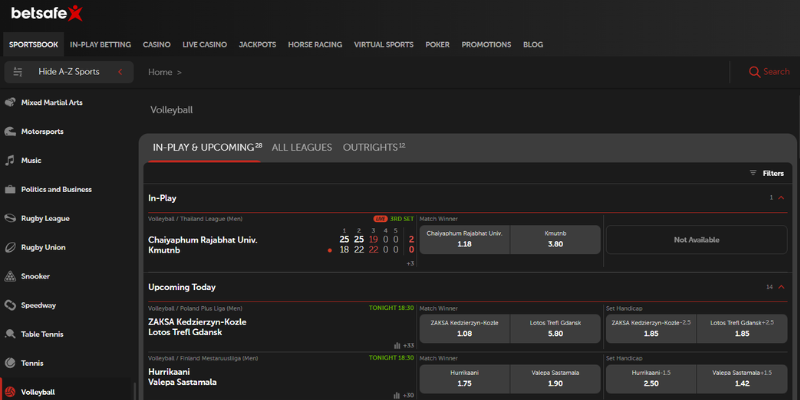This screenshot has width=800, height=400.
Task: Open the Blog
Action: pyautogui.click(x=533, y=44)
